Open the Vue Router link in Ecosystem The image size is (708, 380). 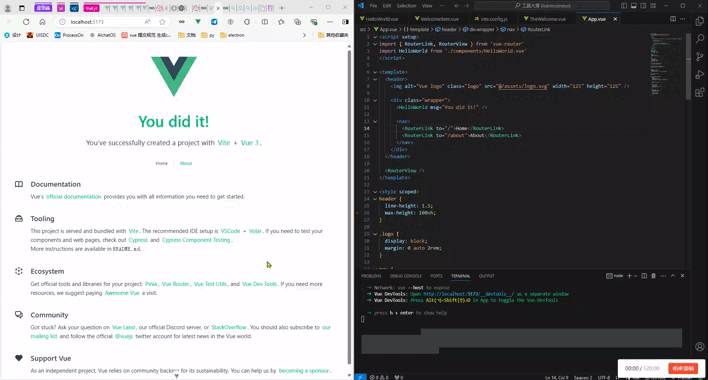[x=175, y=284]
